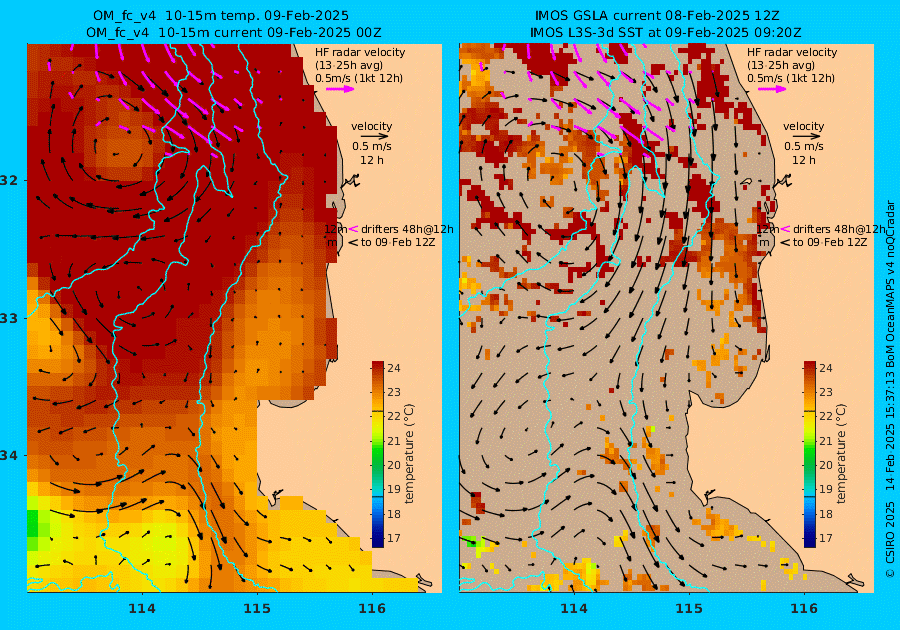This screenshot has width=900, height=630.
Task: Click the magenta drifter marker, right map legend
Action: click(x=785, y=229)
